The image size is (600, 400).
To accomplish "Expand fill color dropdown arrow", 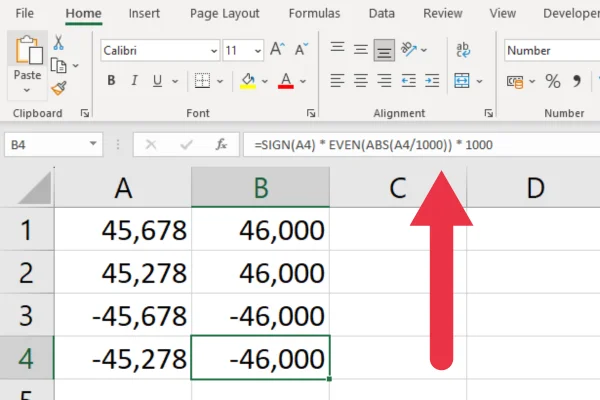I will pos(264,81).
